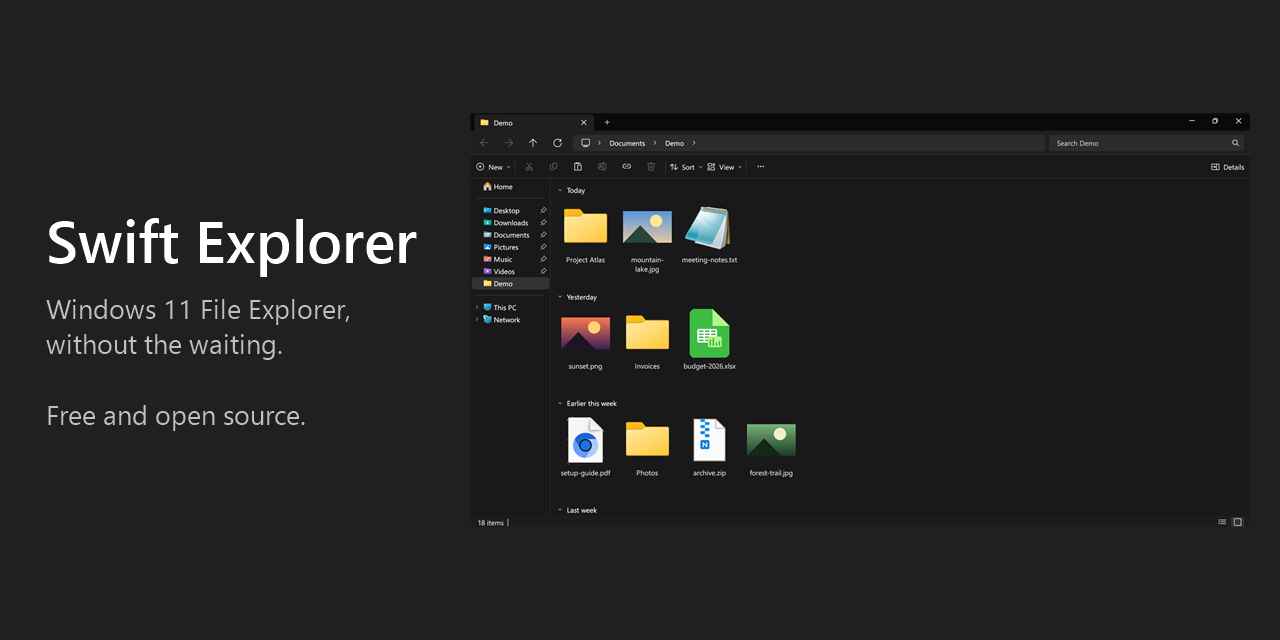Collapse the Earlier this week group

click(x=560, y=404)
